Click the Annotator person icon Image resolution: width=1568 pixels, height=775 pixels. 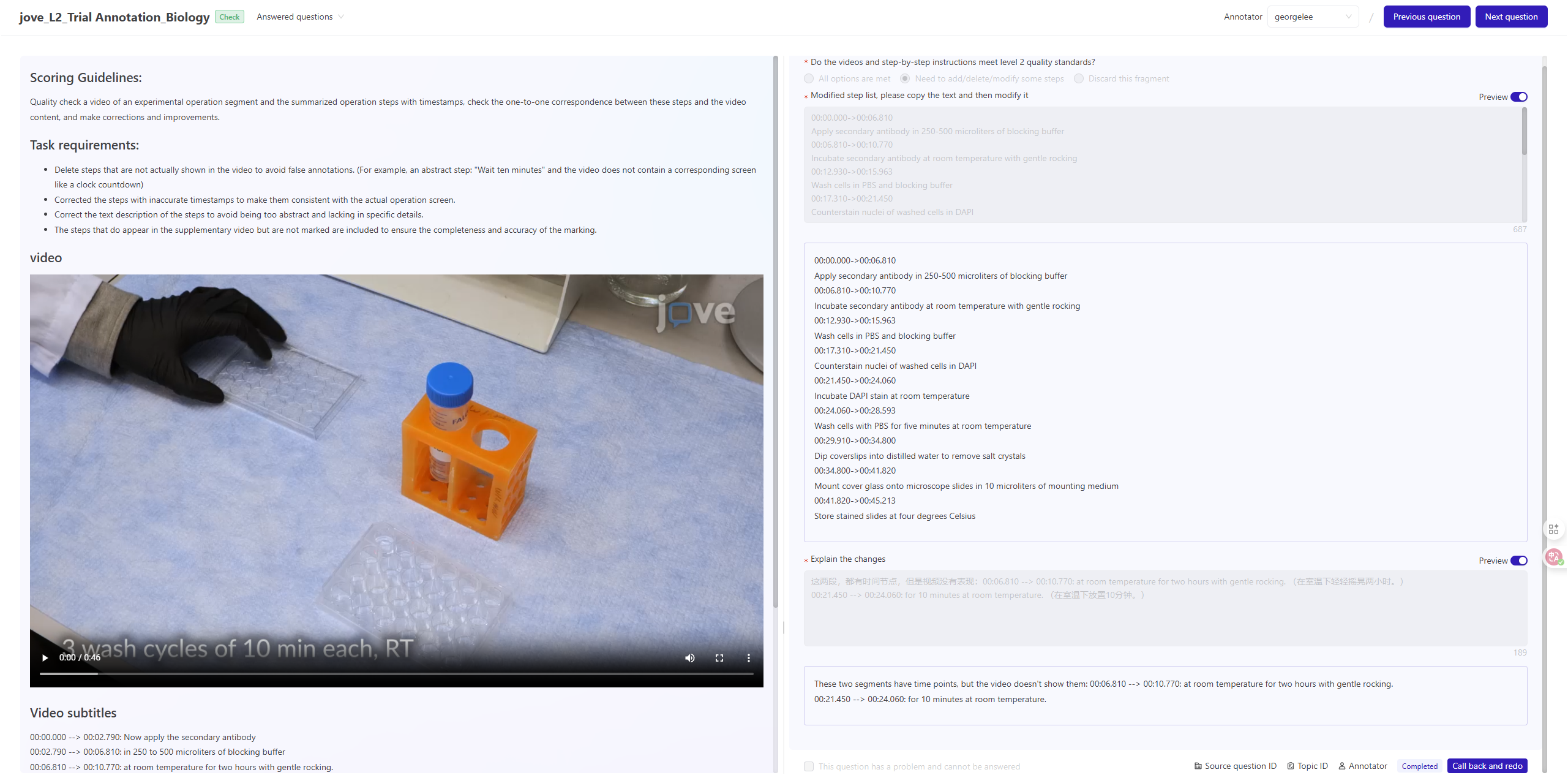[1341, 766]
